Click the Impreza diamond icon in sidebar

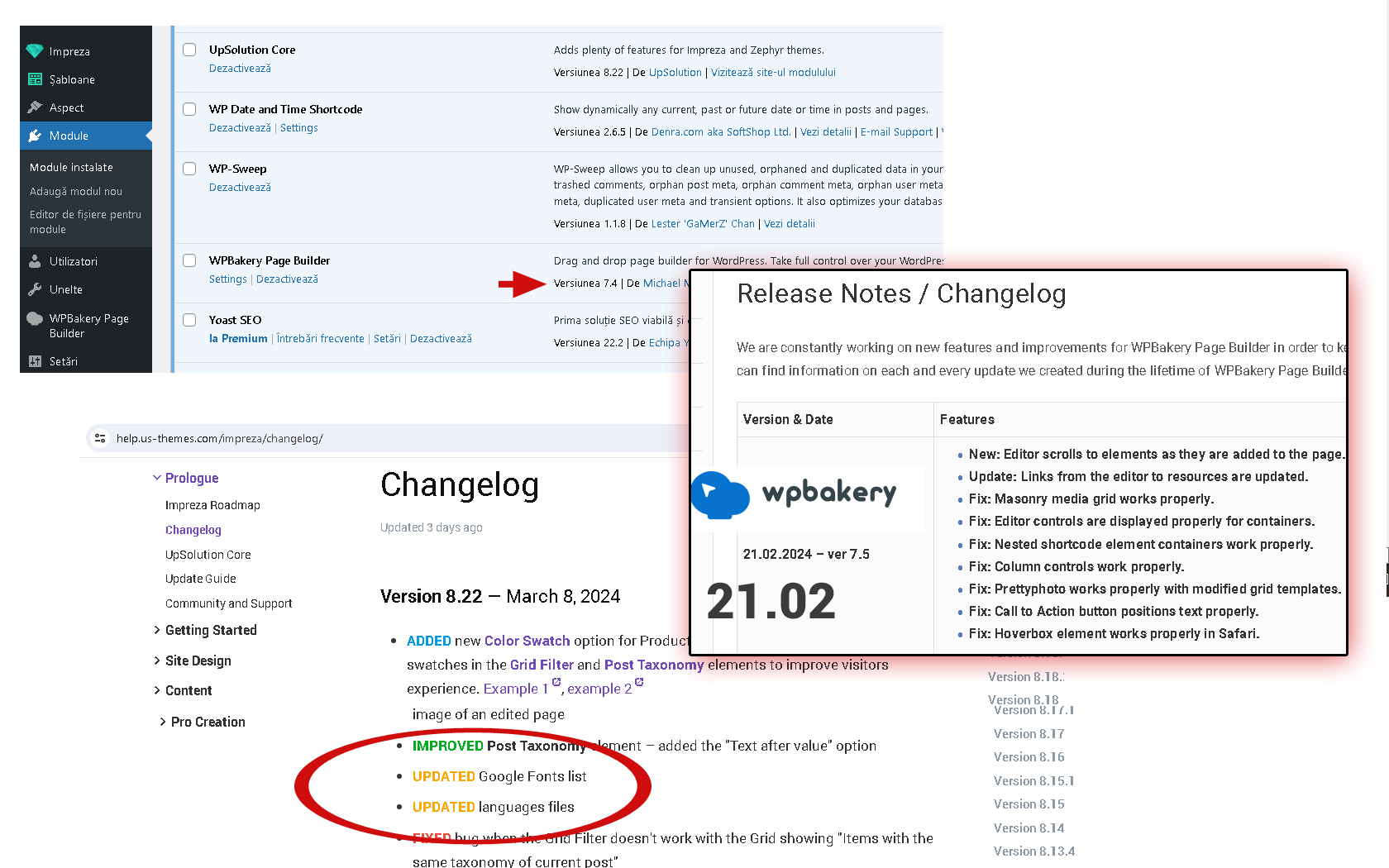point(35,51)
